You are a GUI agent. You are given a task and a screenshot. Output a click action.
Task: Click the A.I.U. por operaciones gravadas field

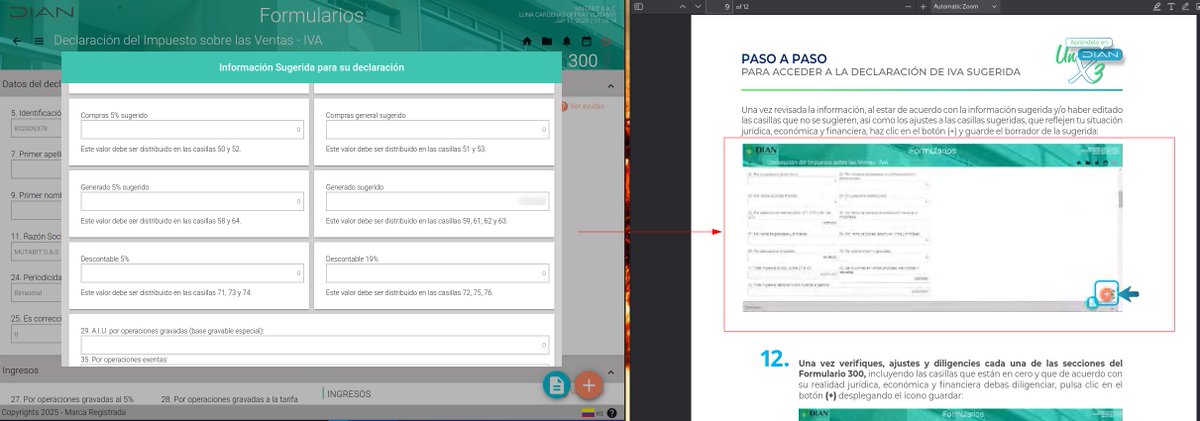coord(314,345)
